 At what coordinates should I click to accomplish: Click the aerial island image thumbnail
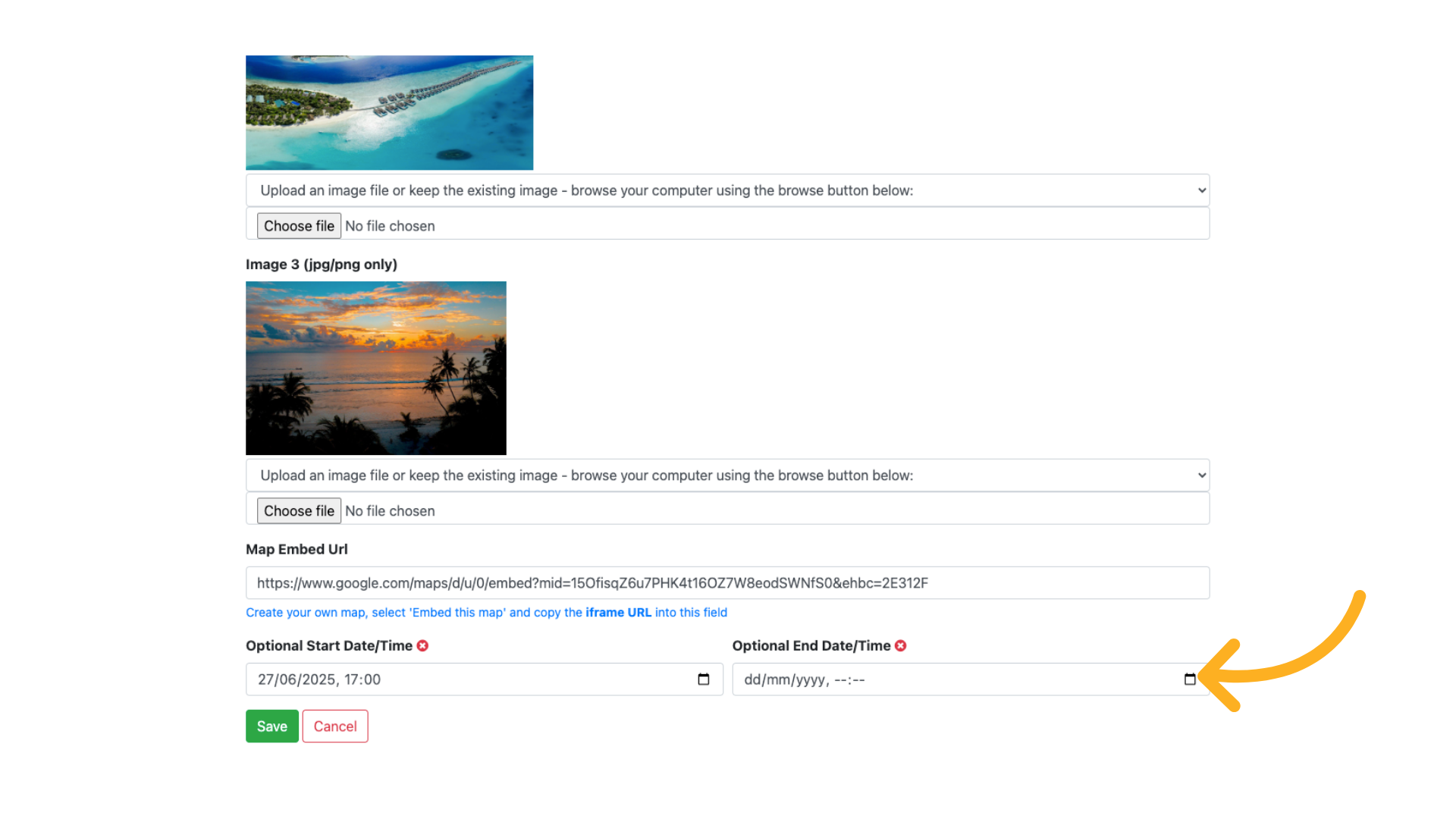tap(389, 112)
